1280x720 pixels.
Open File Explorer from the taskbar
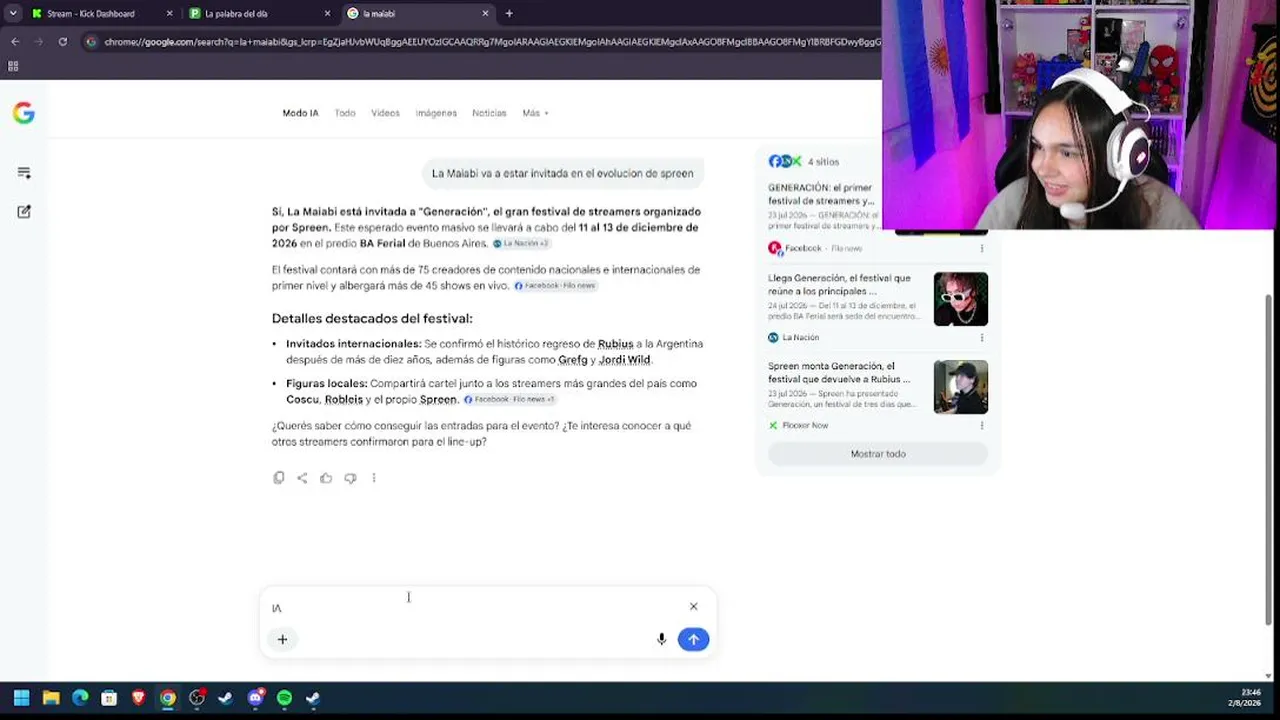pyautogui.click(x=51, y=698)
